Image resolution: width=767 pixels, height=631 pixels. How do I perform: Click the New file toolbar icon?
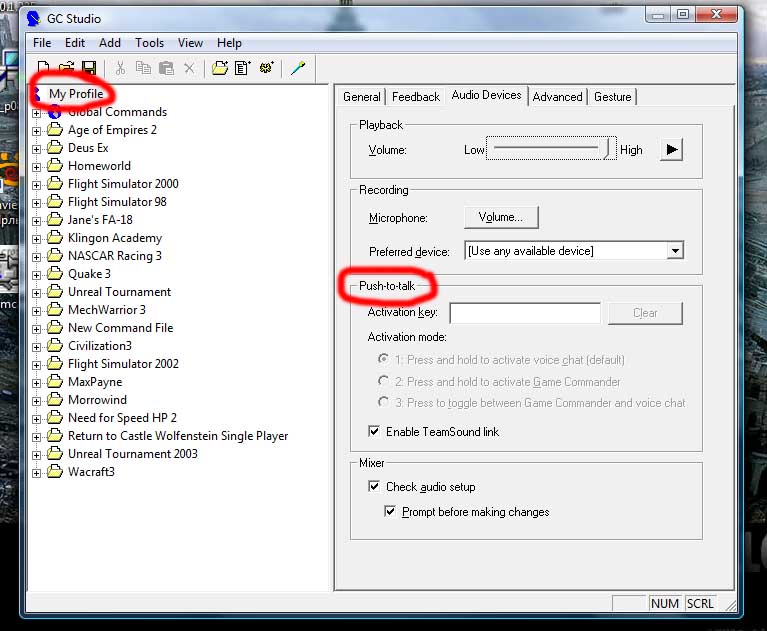click(43, 68)
